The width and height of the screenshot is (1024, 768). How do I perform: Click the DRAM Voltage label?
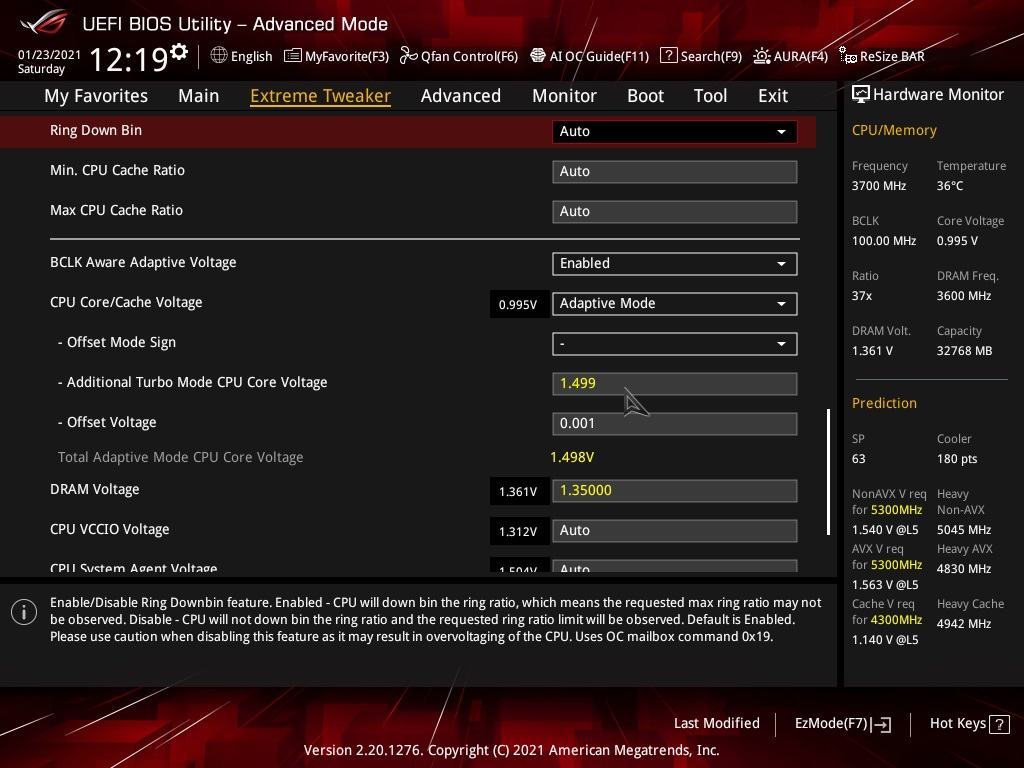click(95, 489)
